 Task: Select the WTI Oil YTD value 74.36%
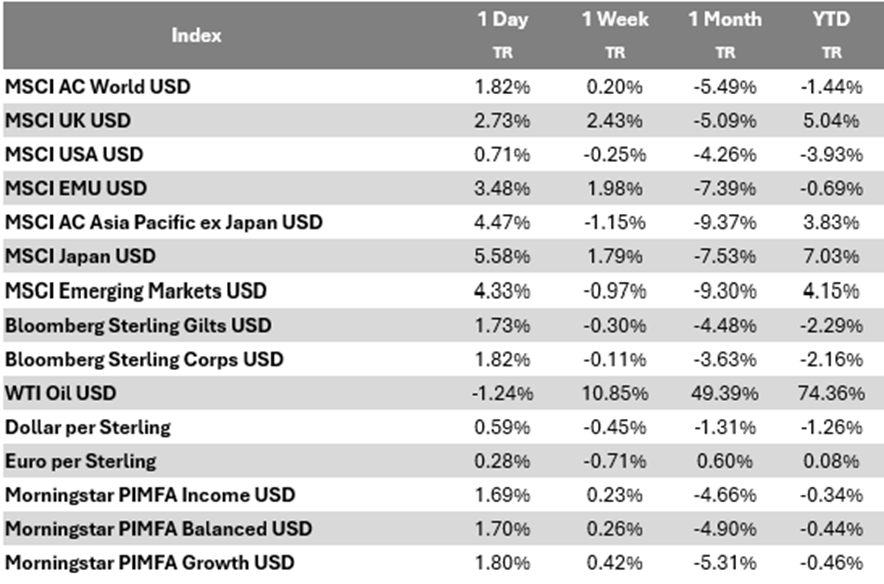(831, 393)
